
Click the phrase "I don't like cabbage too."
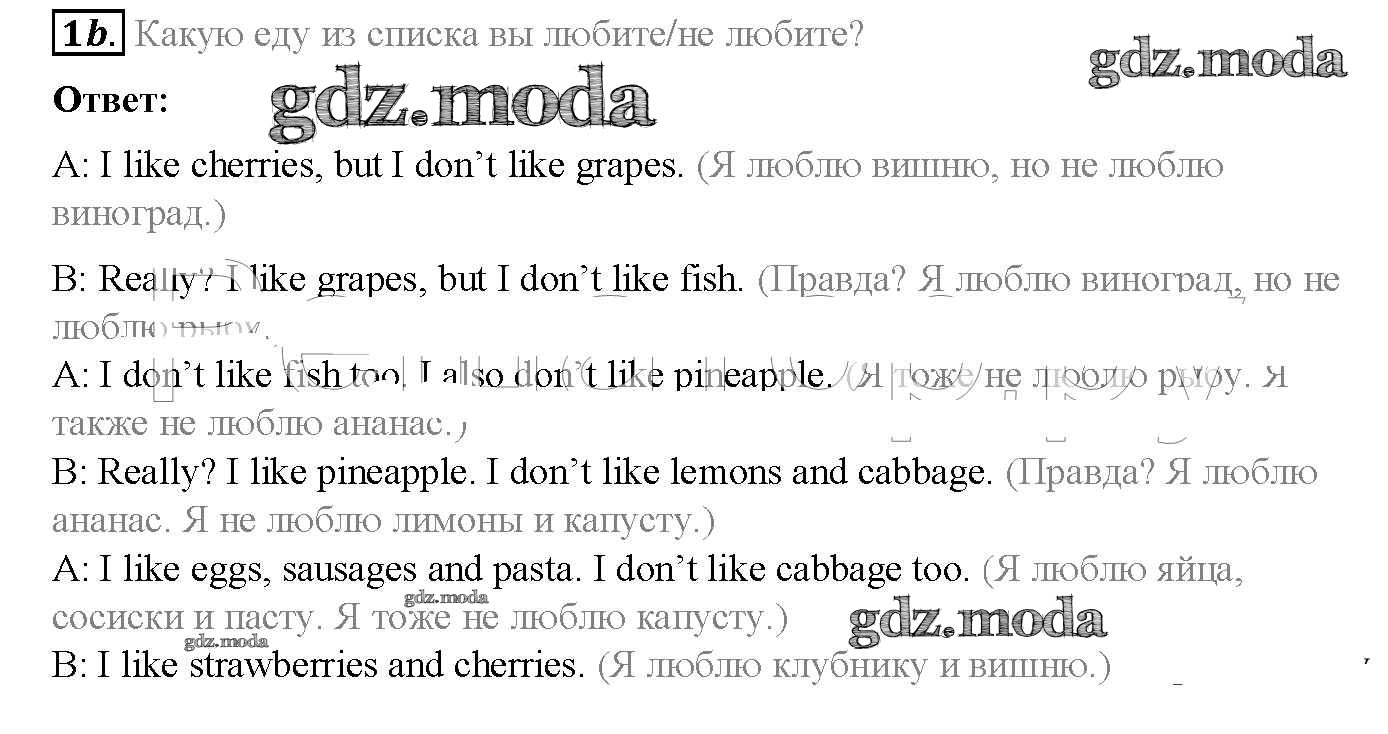[782, 571]
